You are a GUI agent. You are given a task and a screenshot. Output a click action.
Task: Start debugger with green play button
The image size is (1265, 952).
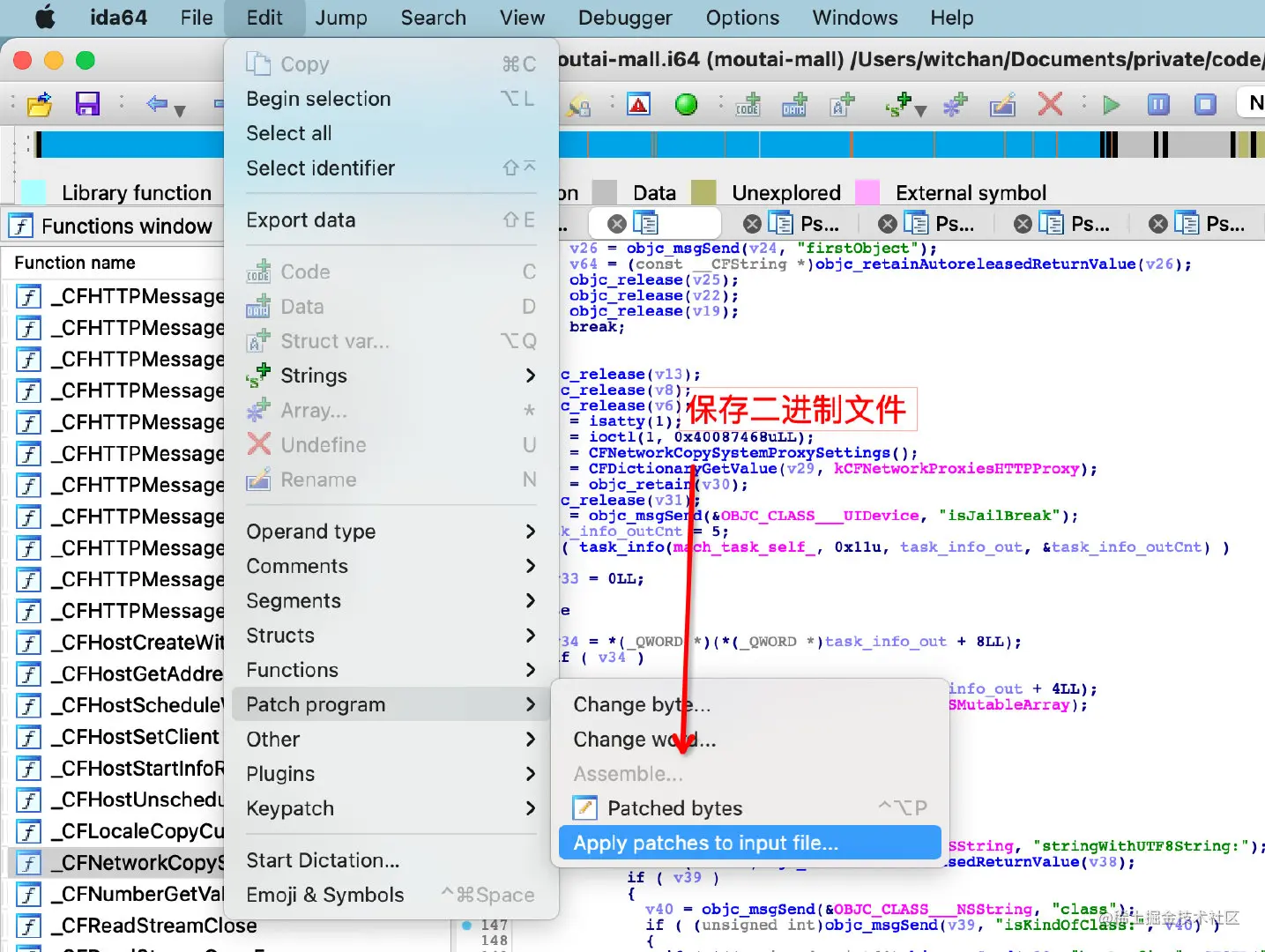[1112, 105]
